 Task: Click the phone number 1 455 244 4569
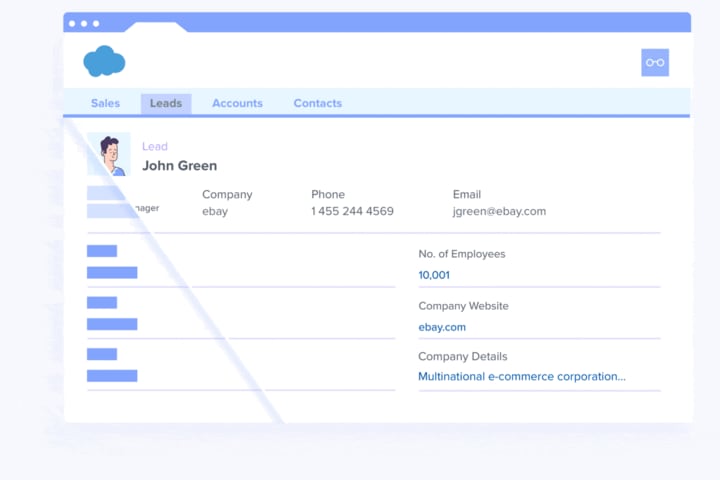click(x=352, y=211)
